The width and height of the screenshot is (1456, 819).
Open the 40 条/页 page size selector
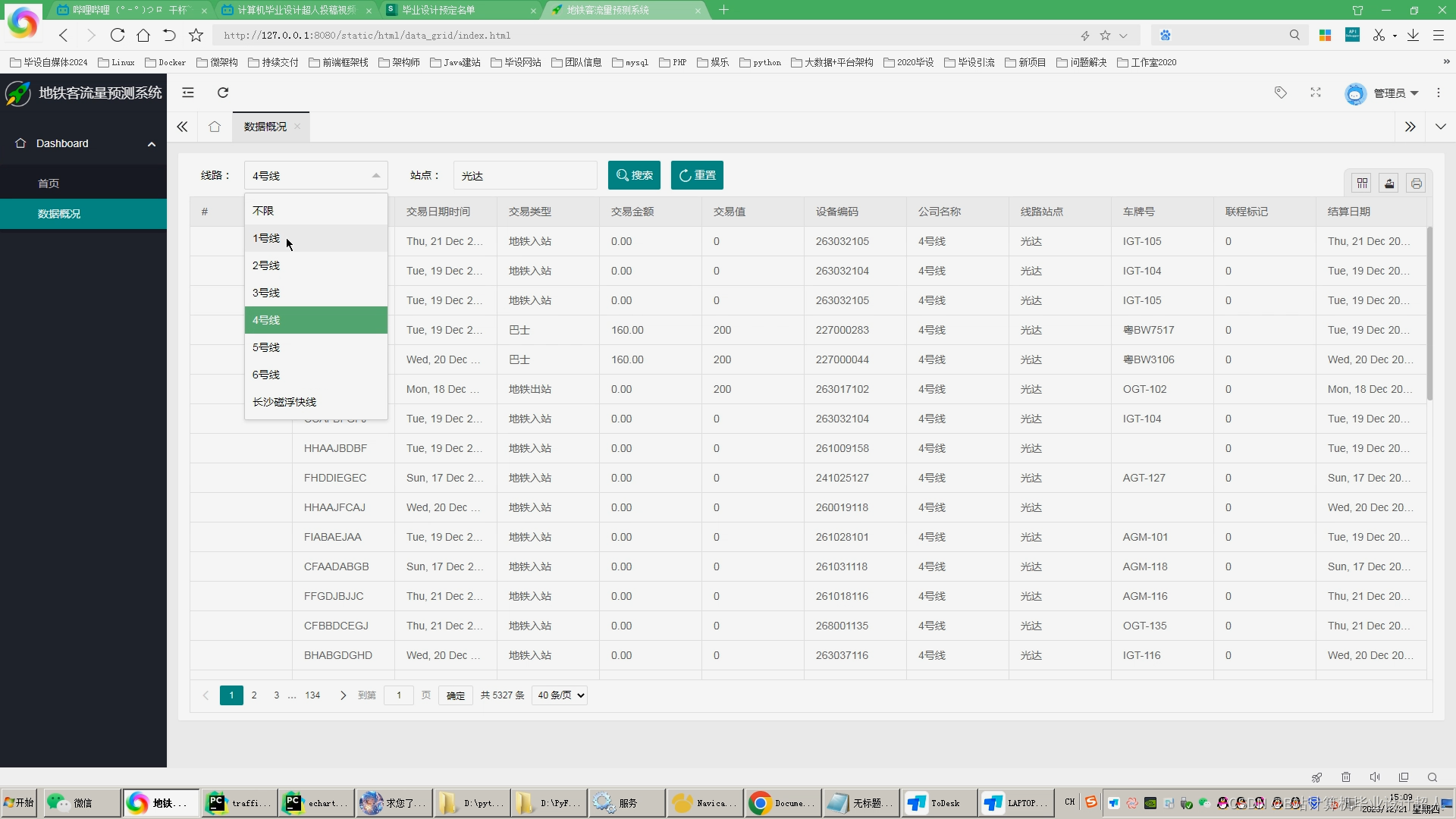click(560, 695)
